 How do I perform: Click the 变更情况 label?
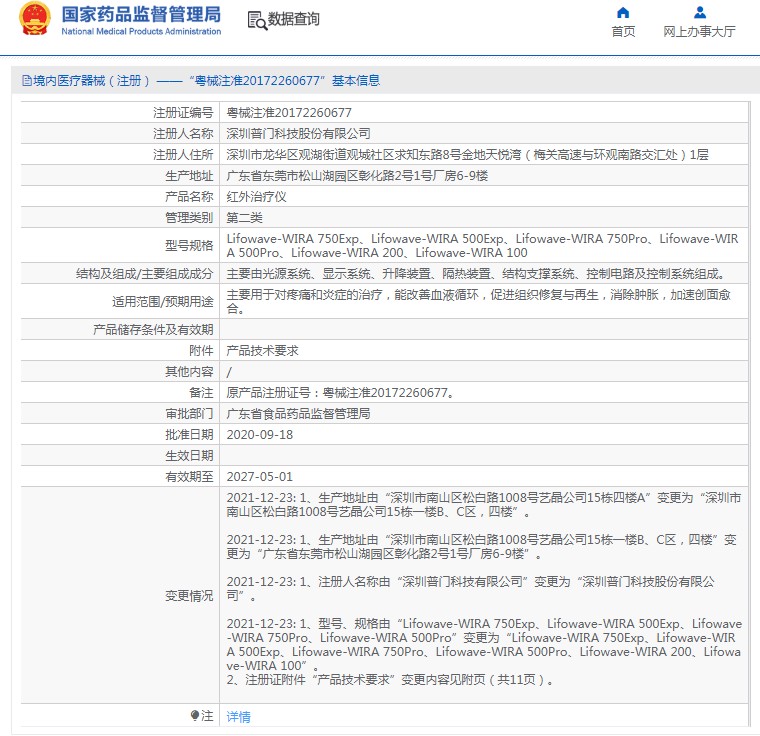pos(189,595)
